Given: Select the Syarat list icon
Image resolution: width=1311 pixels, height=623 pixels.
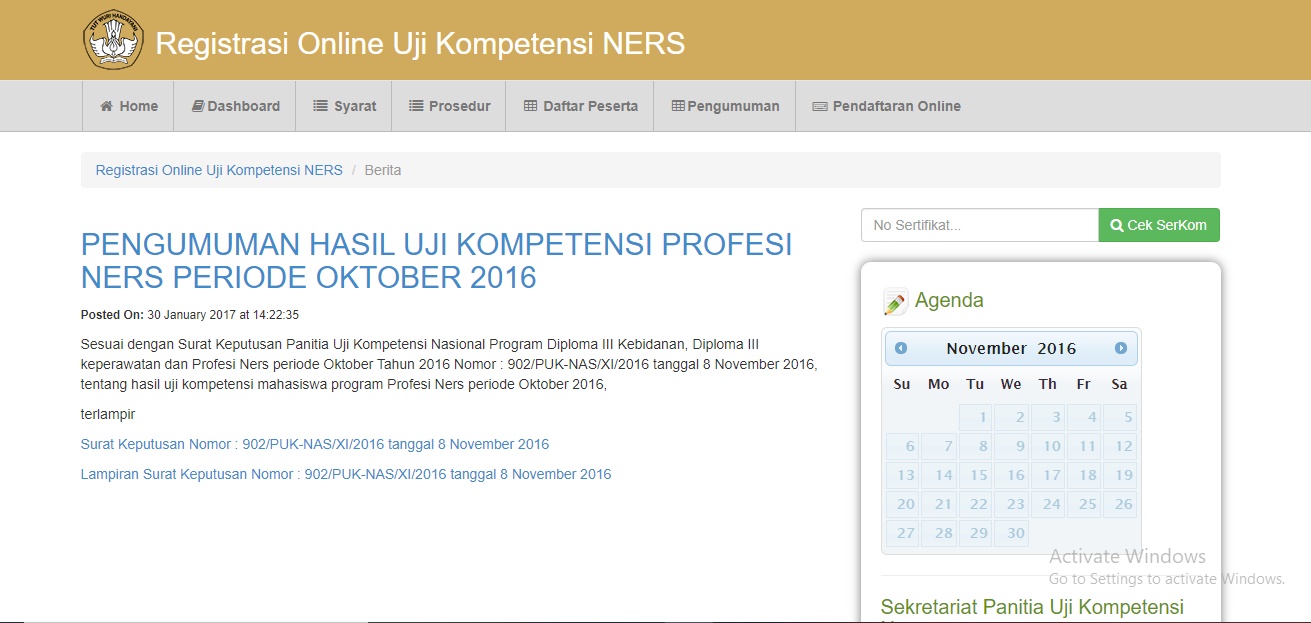Looking at the screenshot, I should tap(320, 105).
